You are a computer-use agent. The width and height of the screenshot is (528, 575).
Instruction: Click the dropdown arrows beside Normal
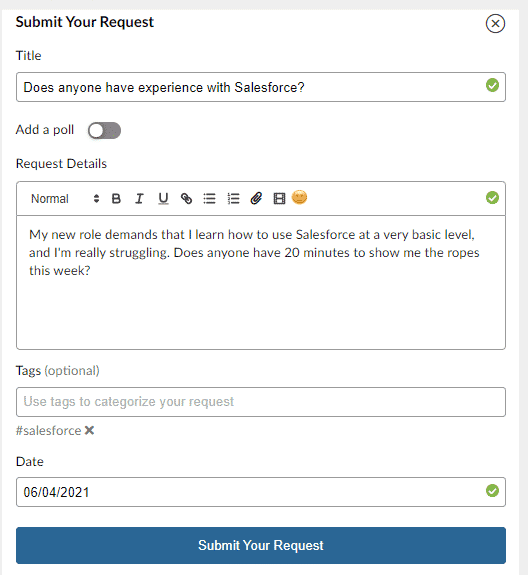pos(96,198)
